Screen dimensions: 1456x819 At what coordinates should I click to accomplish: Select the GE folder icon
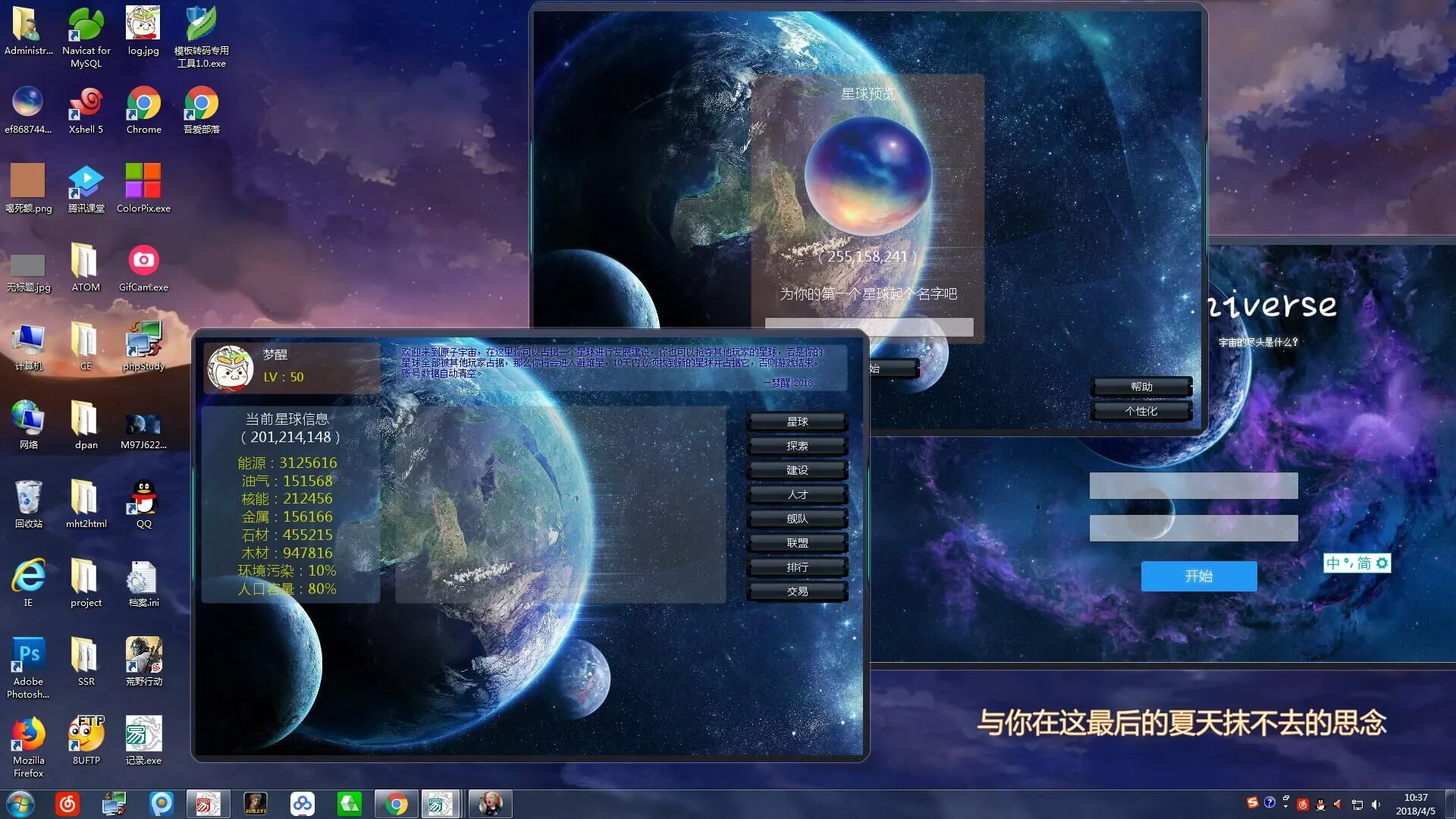coord(86,347)
